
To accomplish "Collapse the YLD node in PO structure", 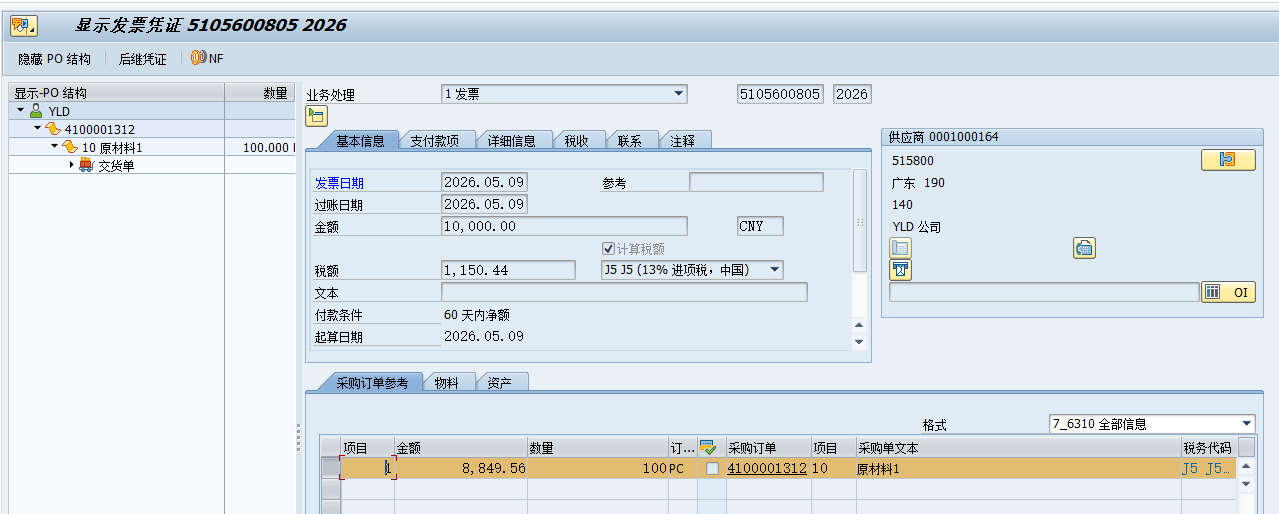I will (x=20, y=111).
